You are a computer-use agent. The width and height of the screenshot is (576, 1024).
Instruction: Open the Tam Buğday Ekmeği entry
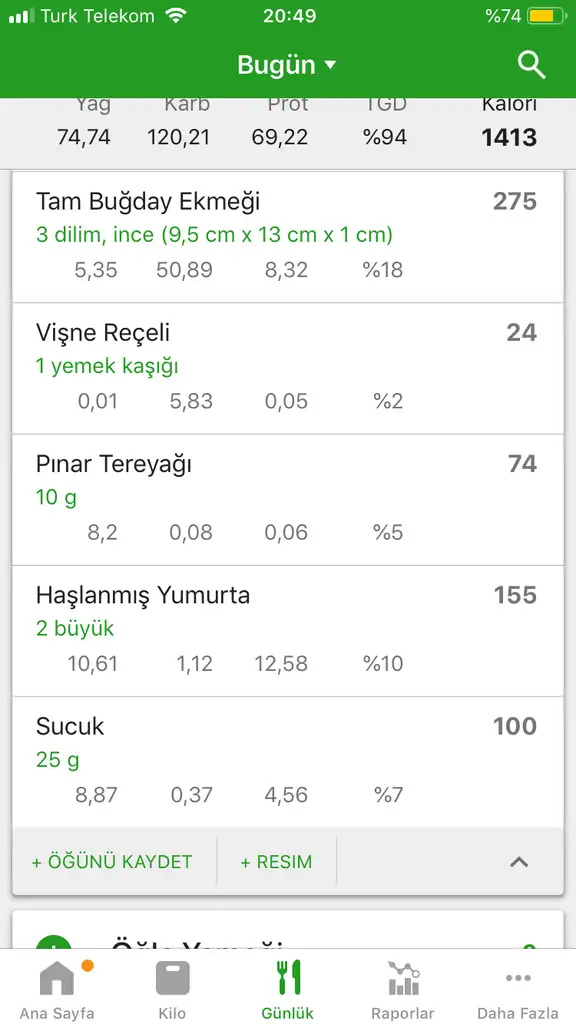click(287, 237)
